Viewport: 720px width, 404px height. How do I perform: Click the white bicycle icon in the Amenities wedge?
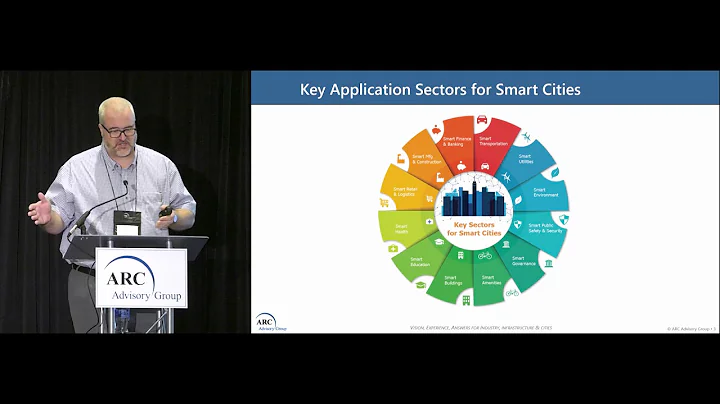pyautogui.click(x=485, y=255)
